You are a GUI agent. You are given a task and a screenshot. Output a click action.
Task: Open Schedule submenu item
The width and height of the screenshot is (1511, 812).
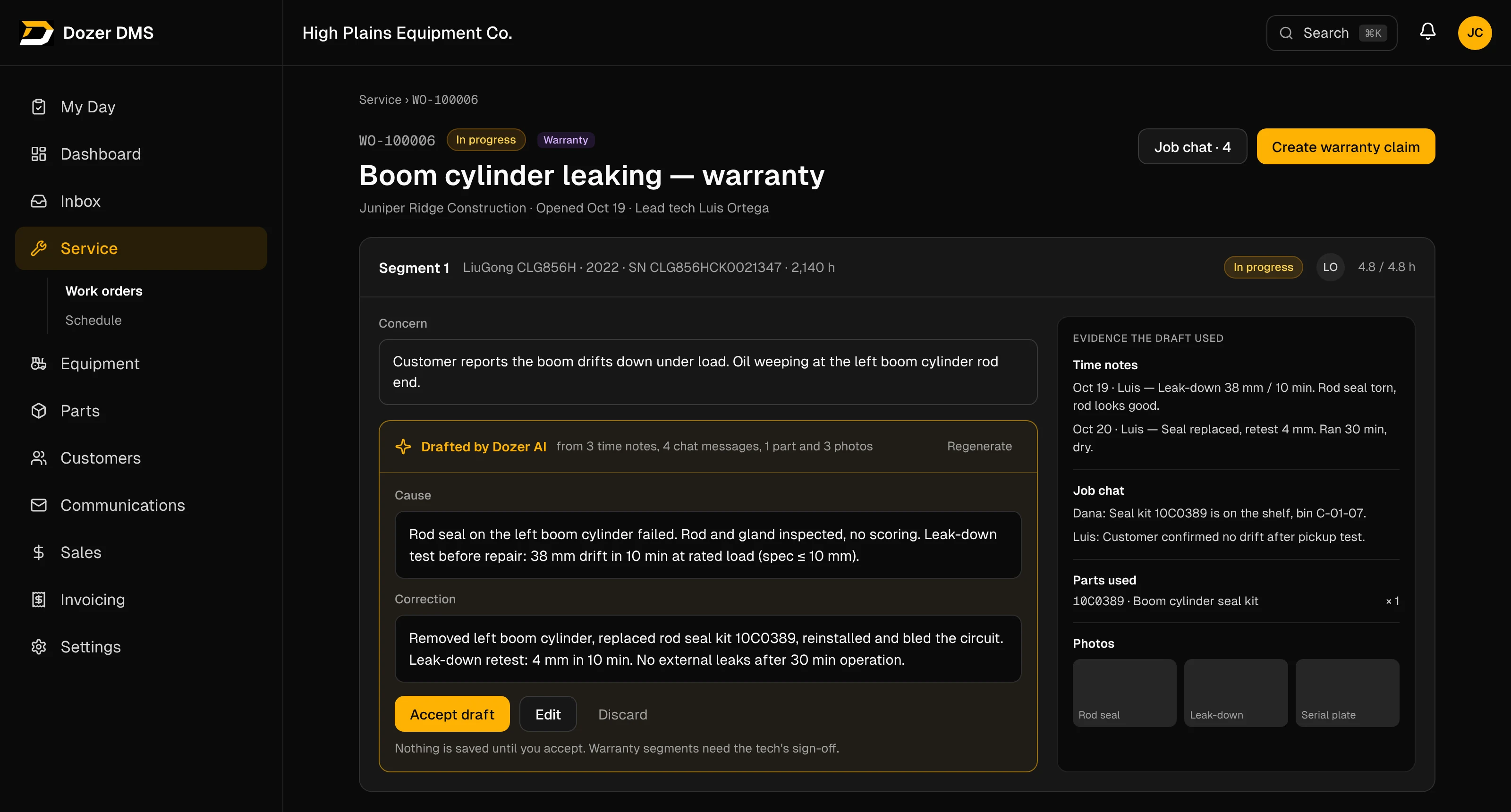(x=93, y=320)
